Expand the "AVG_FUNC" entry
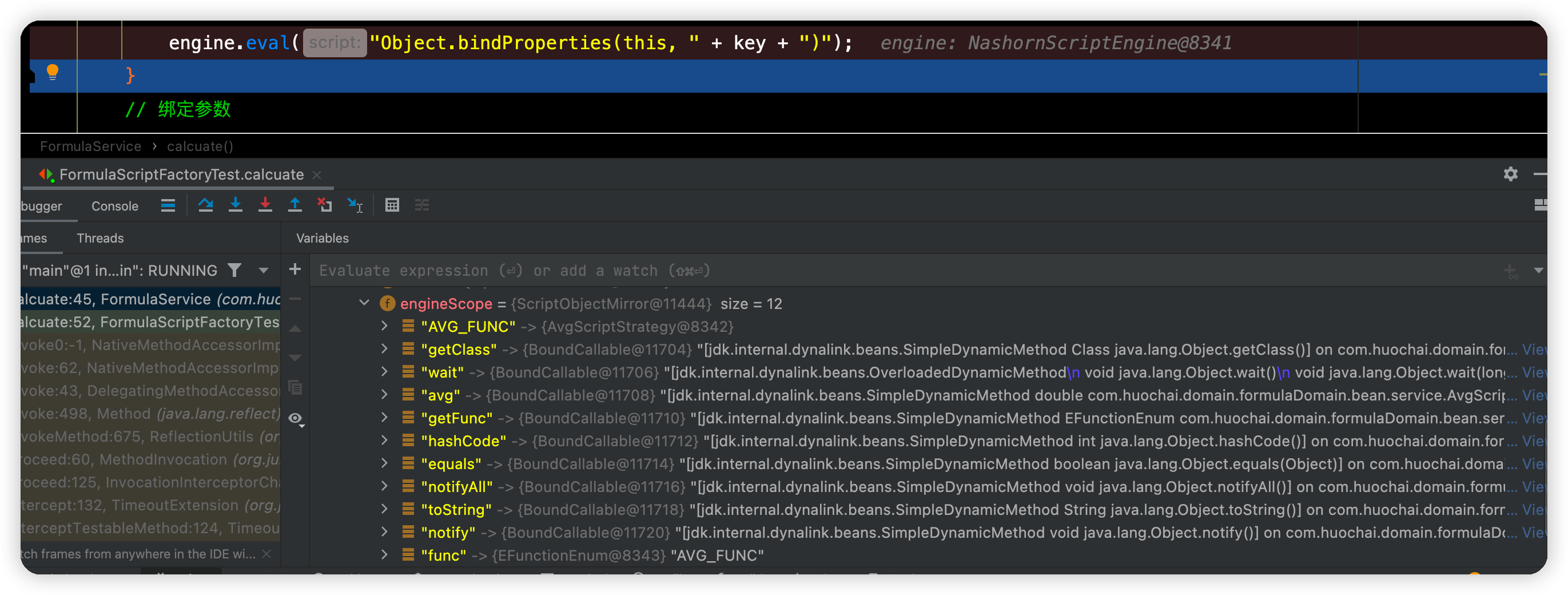Screen dimensions: 1568x595 pyautogui.click(x=384, y=327)
